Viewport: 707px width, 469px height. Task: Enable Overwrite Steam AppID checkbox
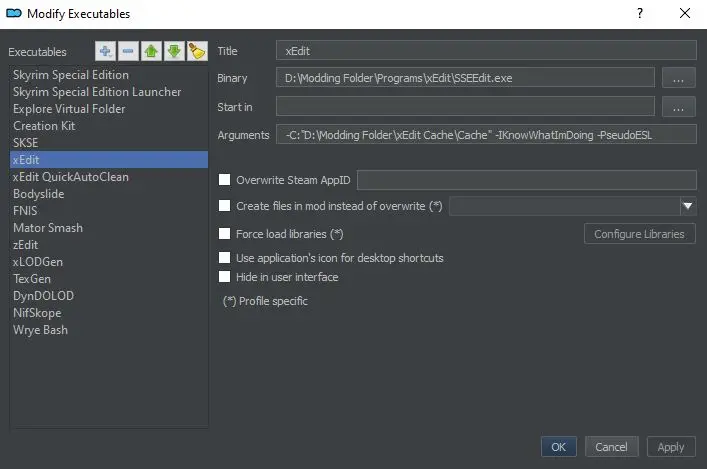coord(224,179)
